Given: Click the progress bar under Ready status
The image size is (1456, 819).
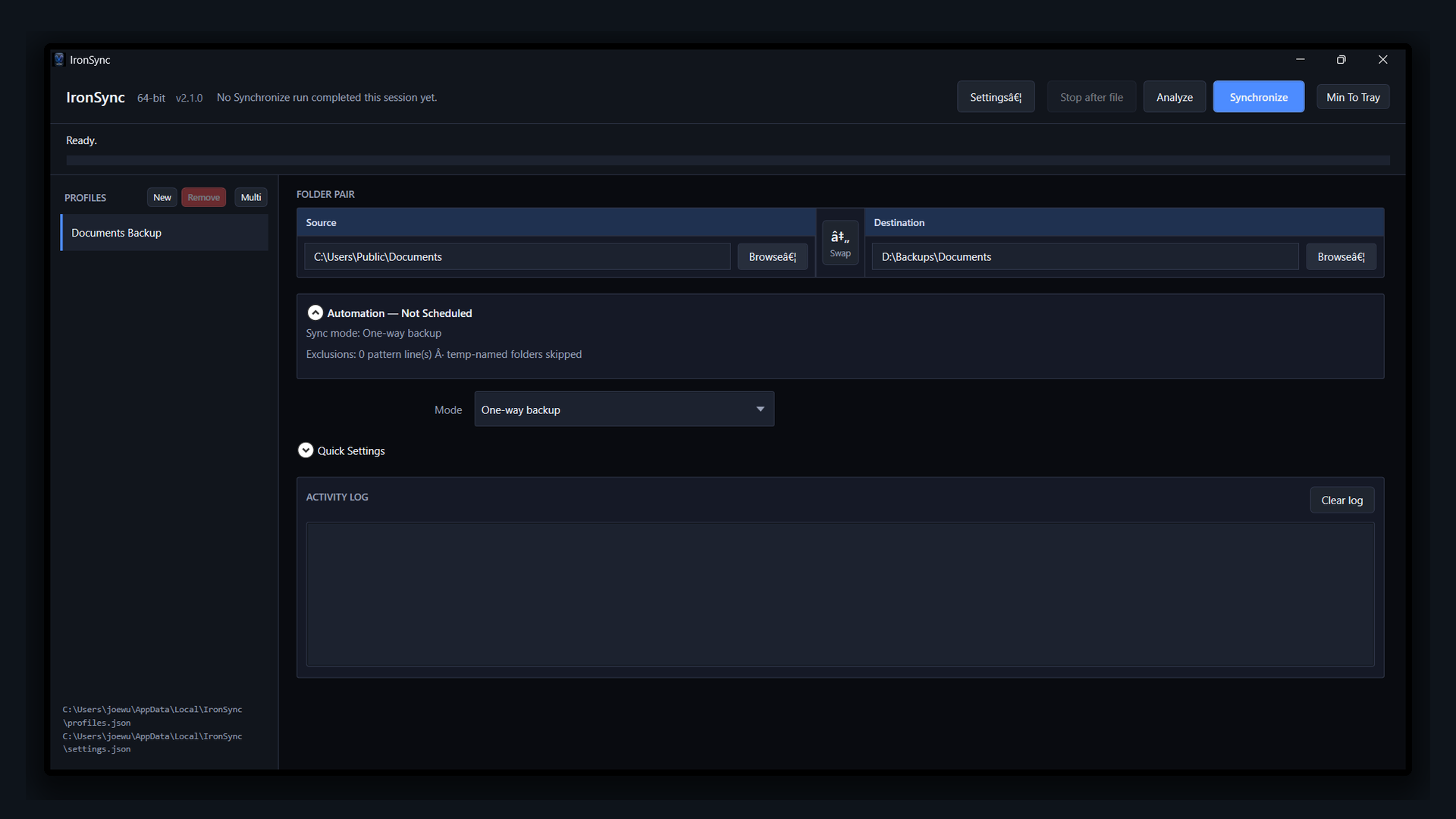Looking at the screenshot, I should coord(728,161).
